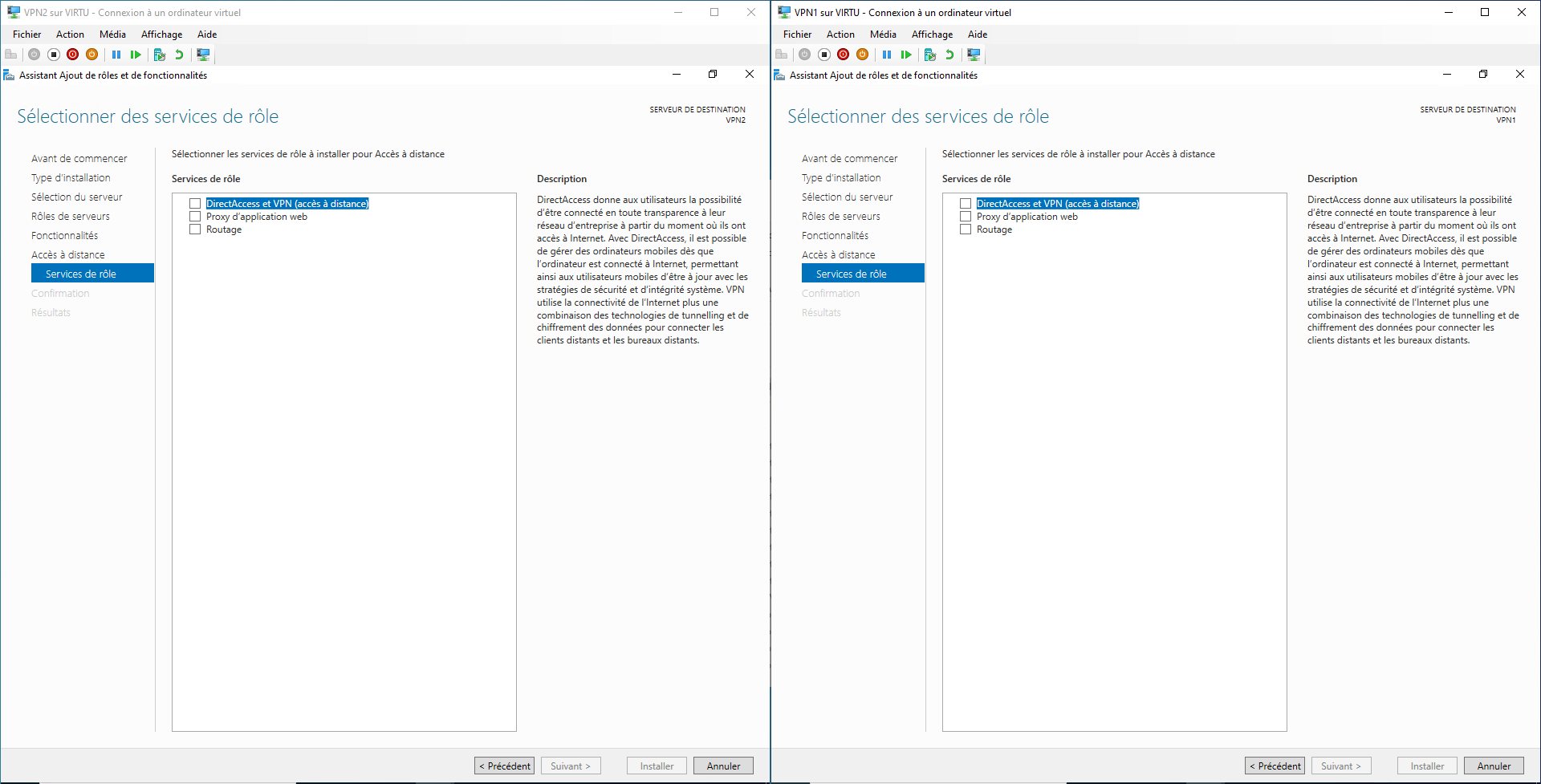Go to Rôles de serveurs step on VPN2
Image resolution: width=1541 pixels, height=784 pixels.
pyautogui.click(x=71, y=217)
